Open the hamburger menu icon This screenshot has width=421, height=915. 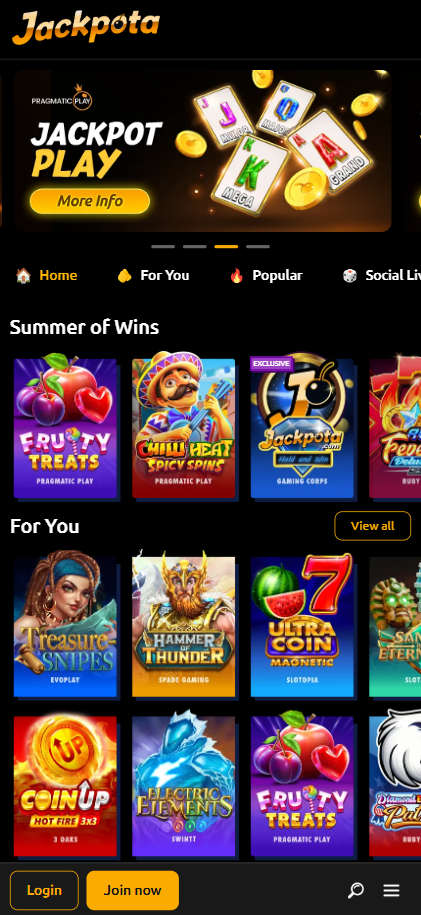click(391, 890)
